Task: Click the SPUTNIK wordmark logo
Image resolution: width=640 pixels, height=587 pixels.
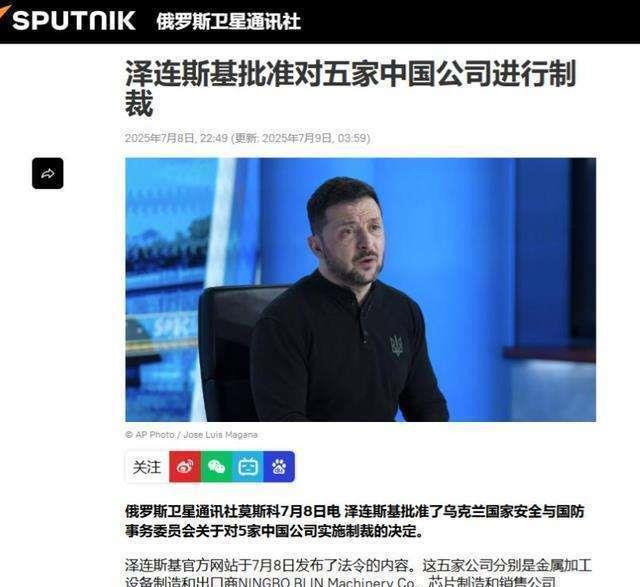Action: 74,20
